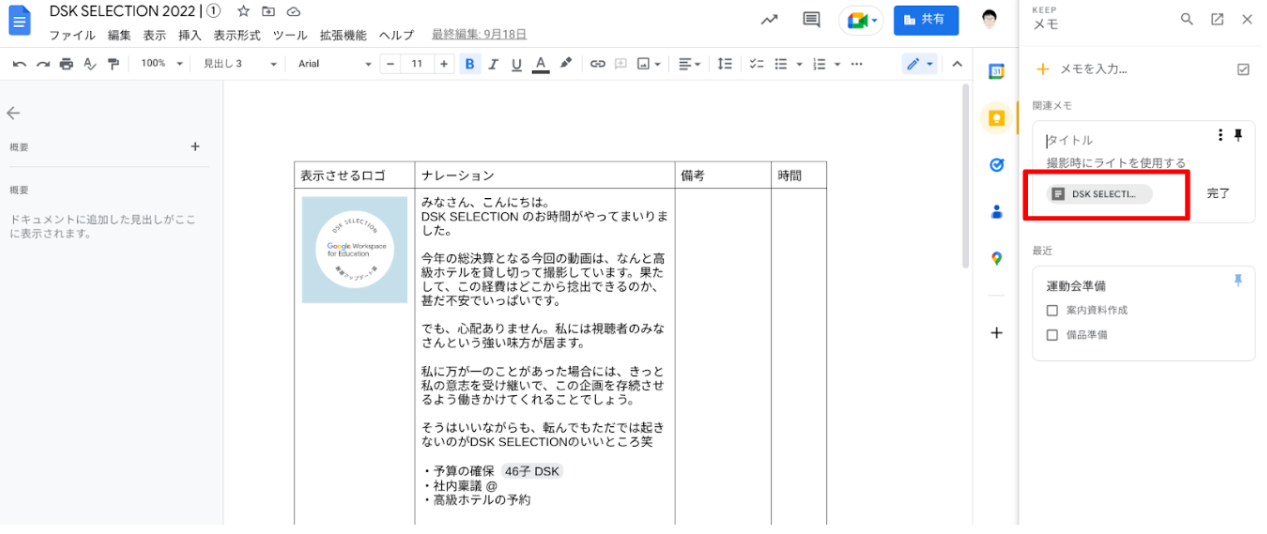Print the document
This screenshot has height=534, width=1267.
(x=66, y=64)
